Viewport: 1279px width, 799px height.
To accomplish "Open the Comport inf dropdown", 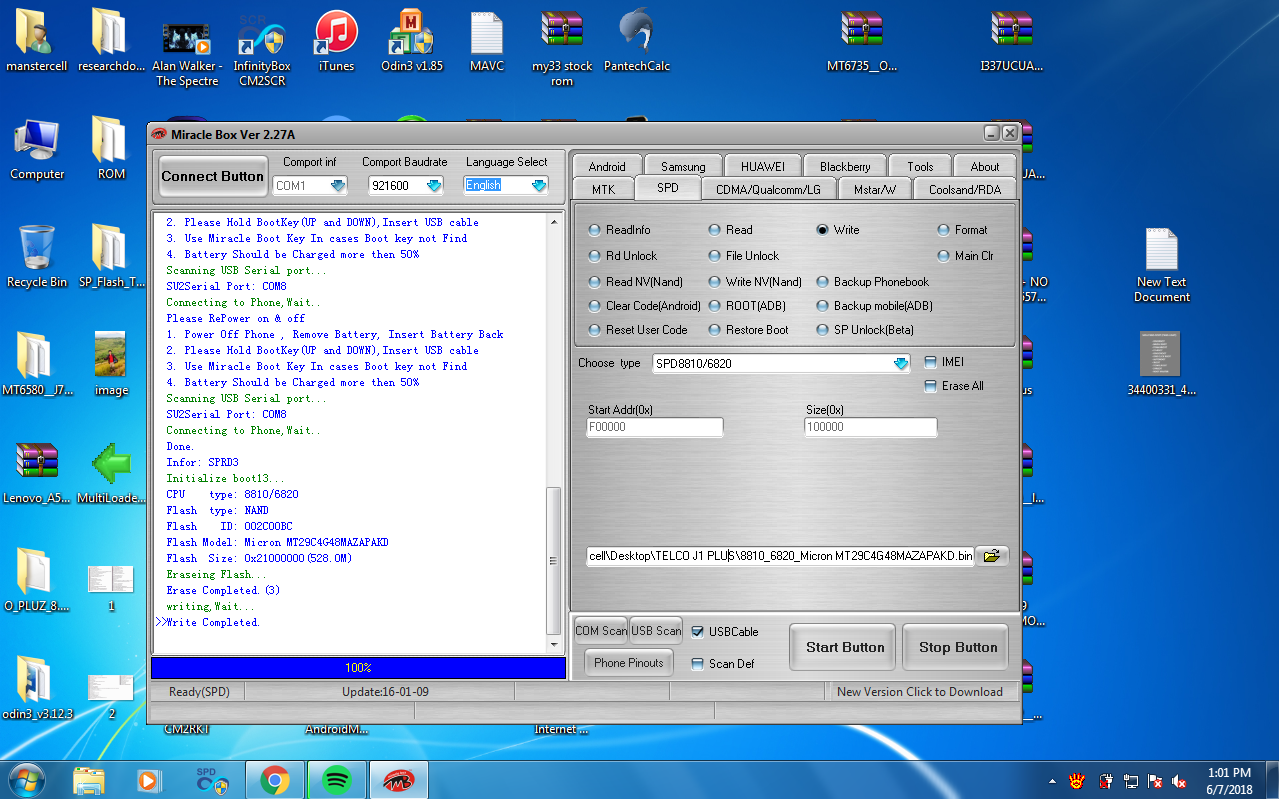I will pyautogui.click(x=338, y=185).
